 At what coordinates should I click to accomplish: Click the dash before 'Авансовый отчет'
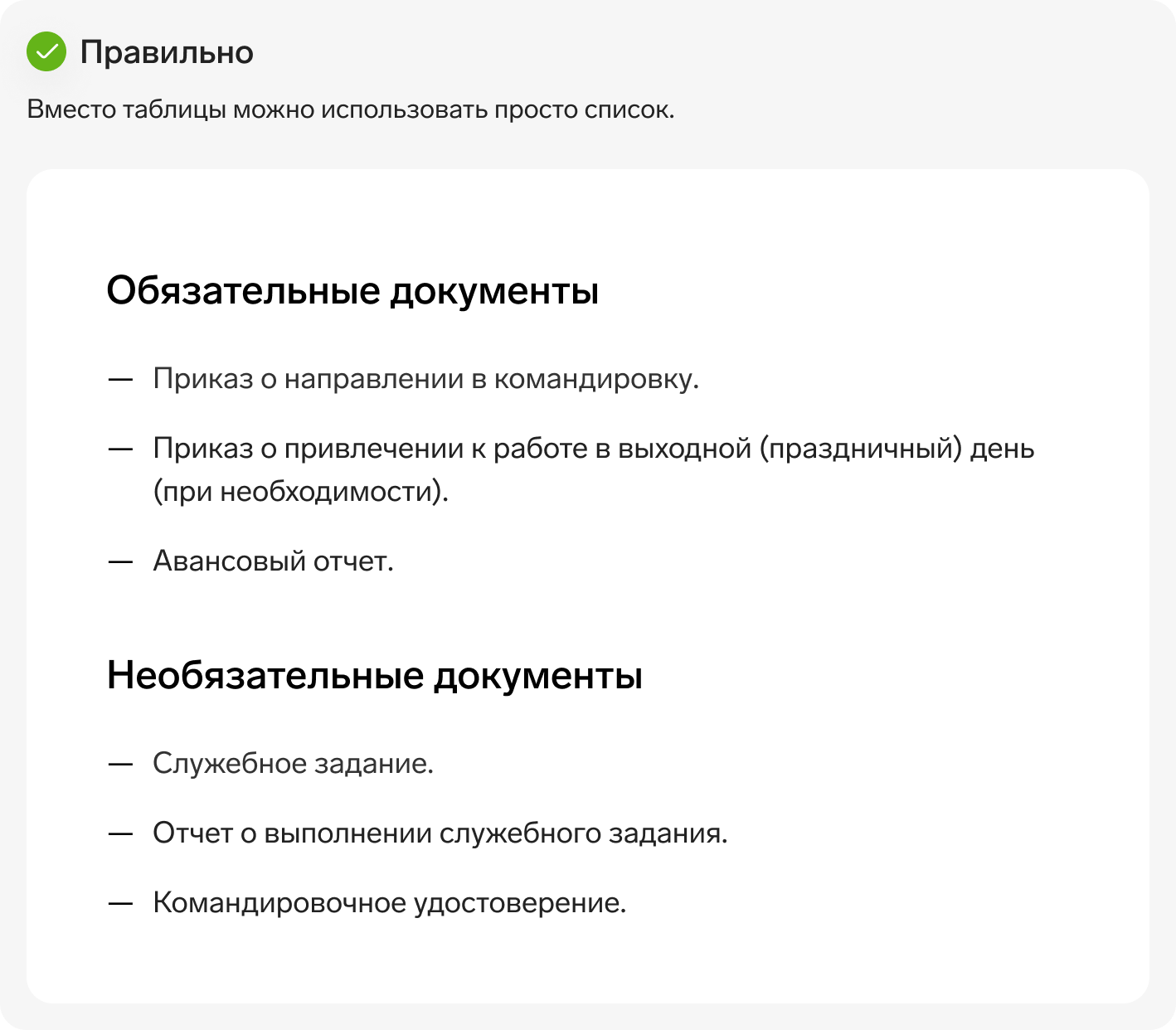121,561
